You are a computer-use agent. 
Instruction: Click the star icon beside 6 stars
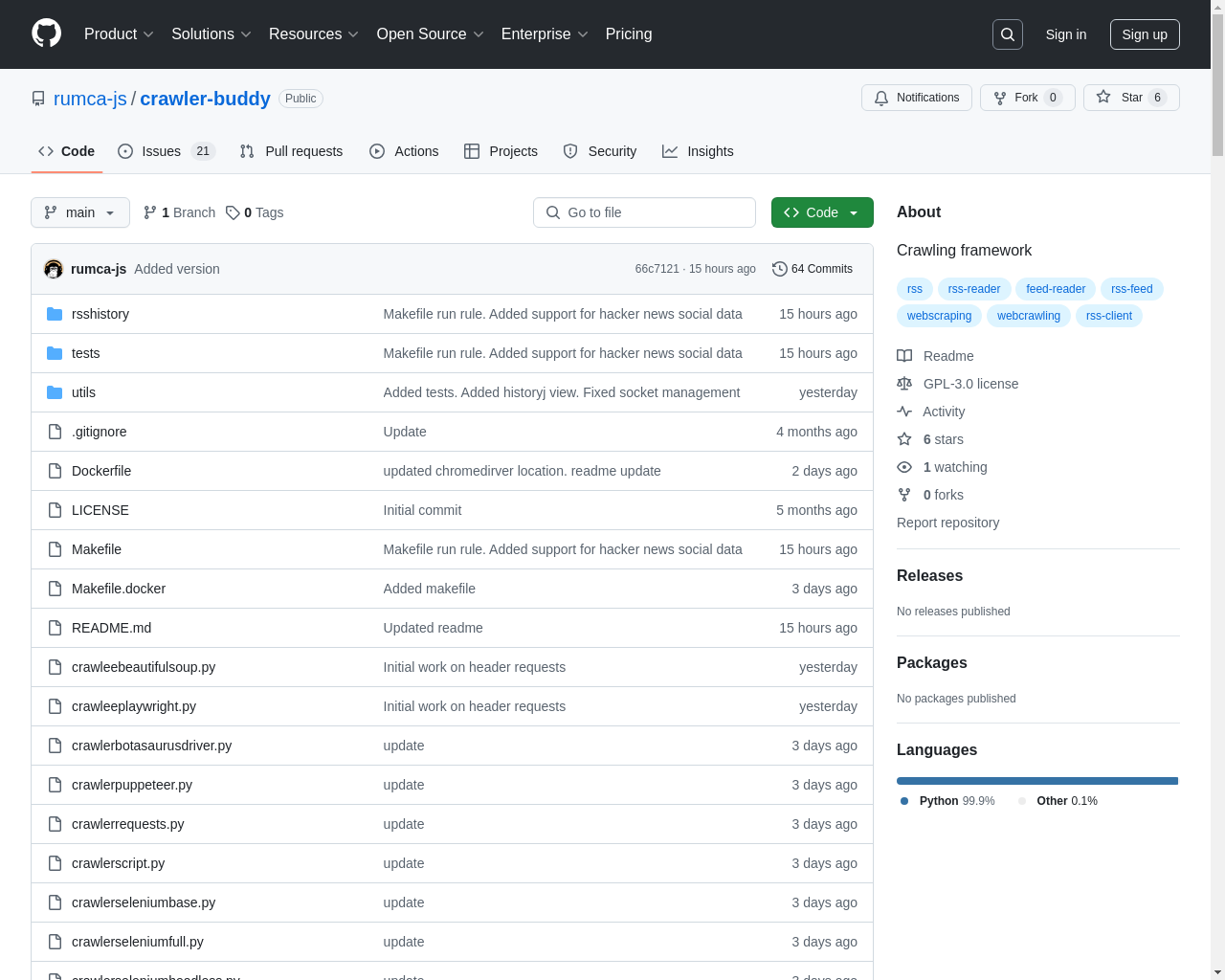pos(904,439)
